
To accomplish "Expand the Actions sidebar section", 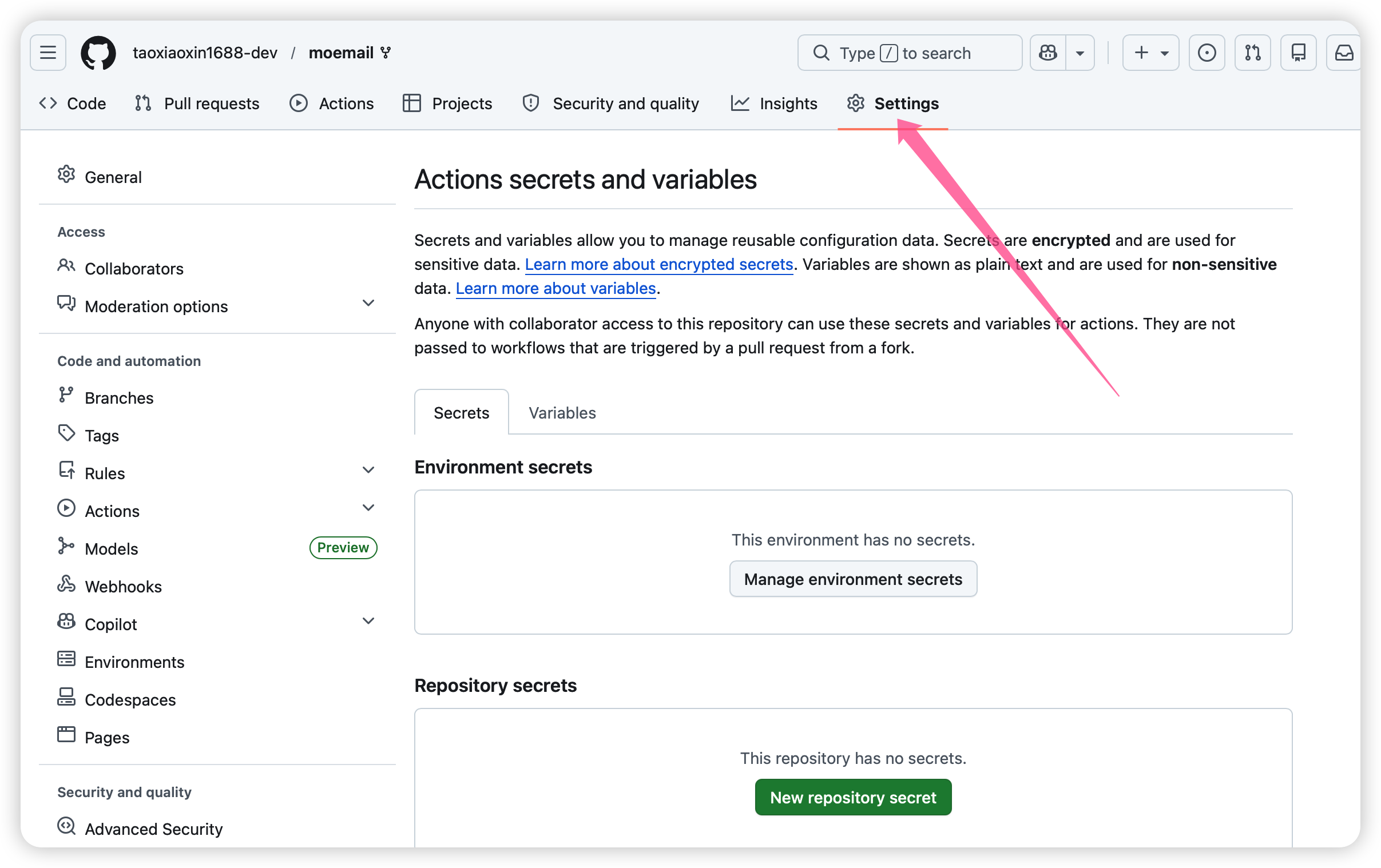I will point(368,508).
